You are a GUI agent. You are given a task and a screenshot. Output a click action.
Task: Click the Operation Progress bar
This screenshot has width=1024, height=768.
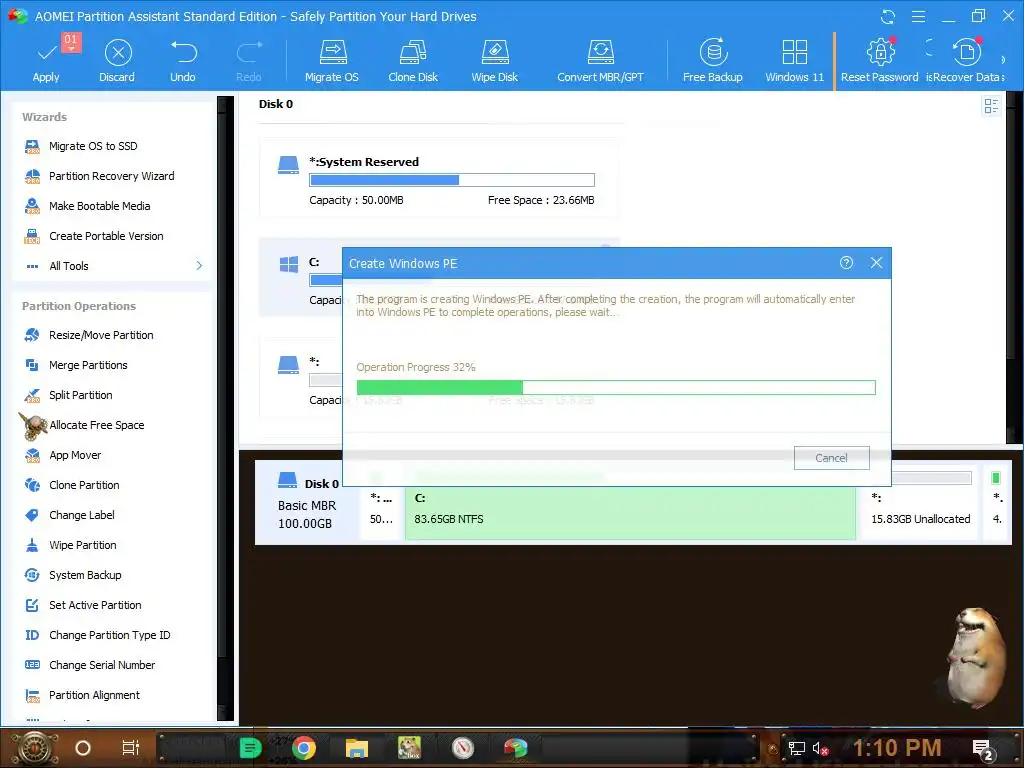616,388
